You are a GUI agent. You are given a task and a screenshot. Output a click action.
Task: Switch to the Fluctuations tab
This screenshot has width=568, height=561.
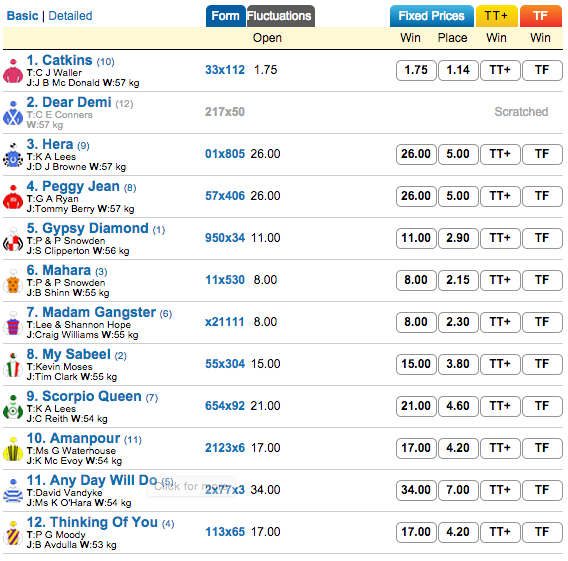tap(280, 16)
